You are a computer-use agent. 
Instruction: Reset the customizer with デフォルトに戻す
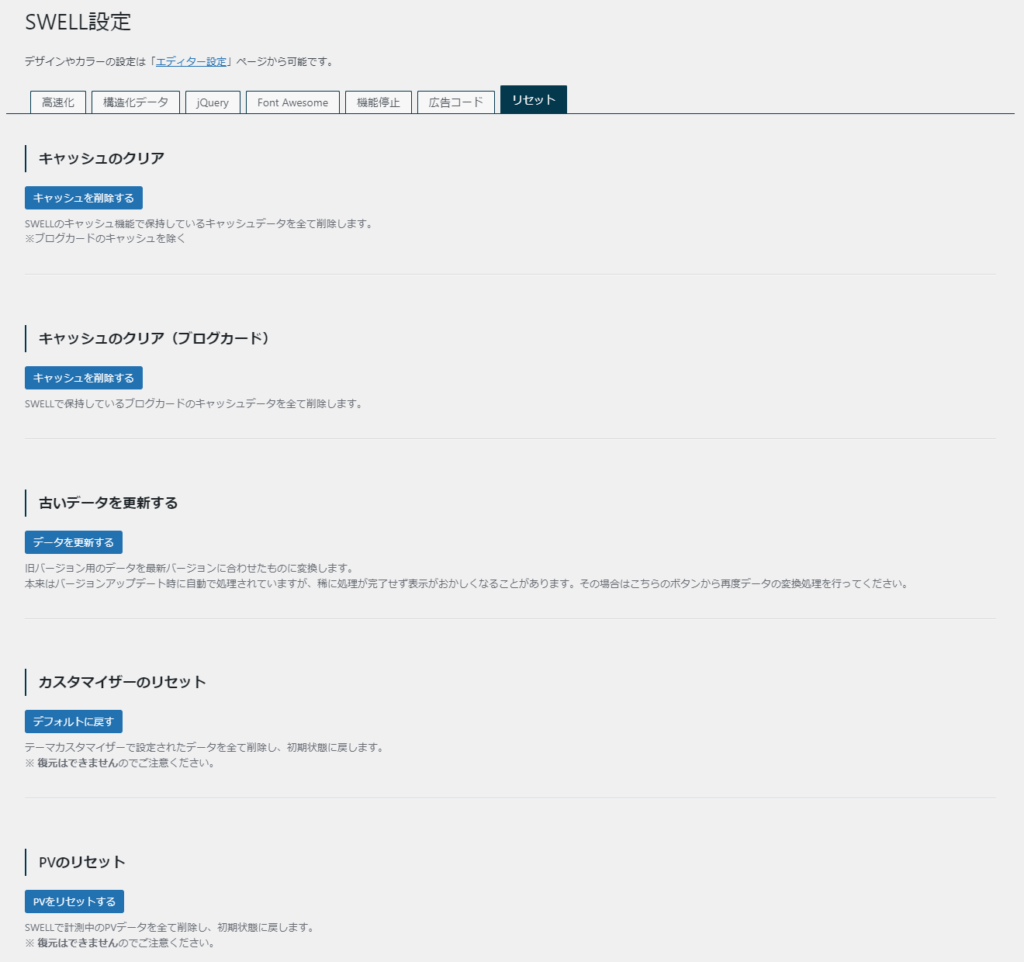[x=74, y=721]
